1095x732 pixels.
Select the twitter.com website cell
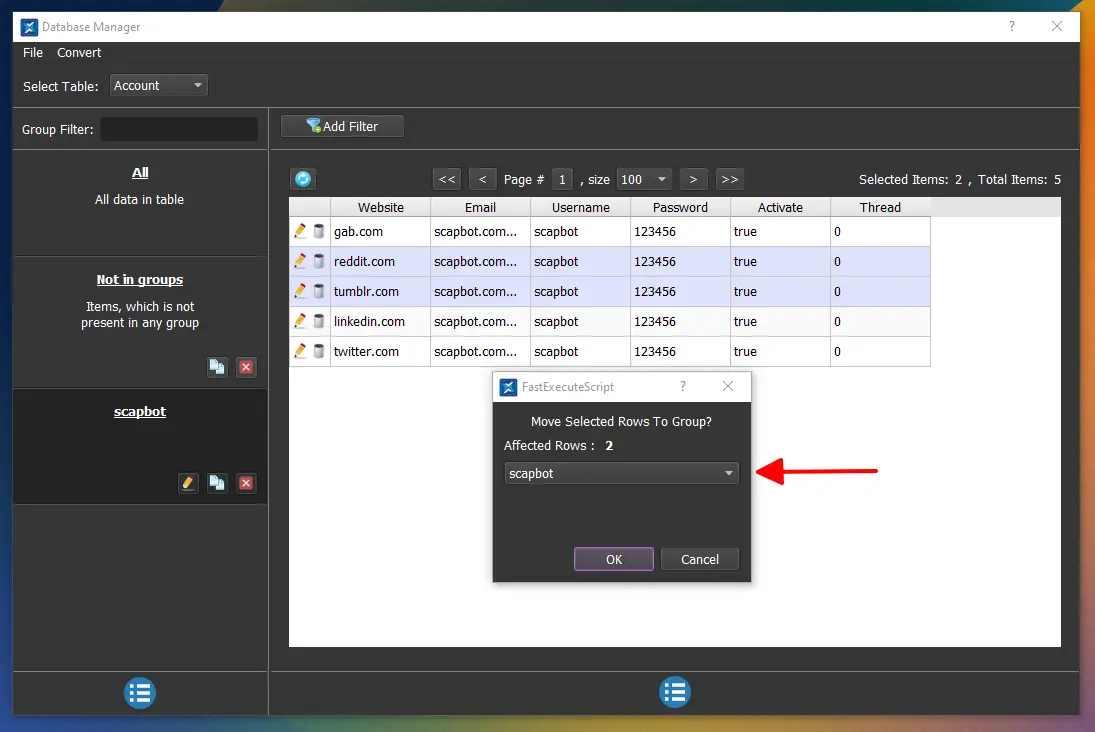click(381, 352)
